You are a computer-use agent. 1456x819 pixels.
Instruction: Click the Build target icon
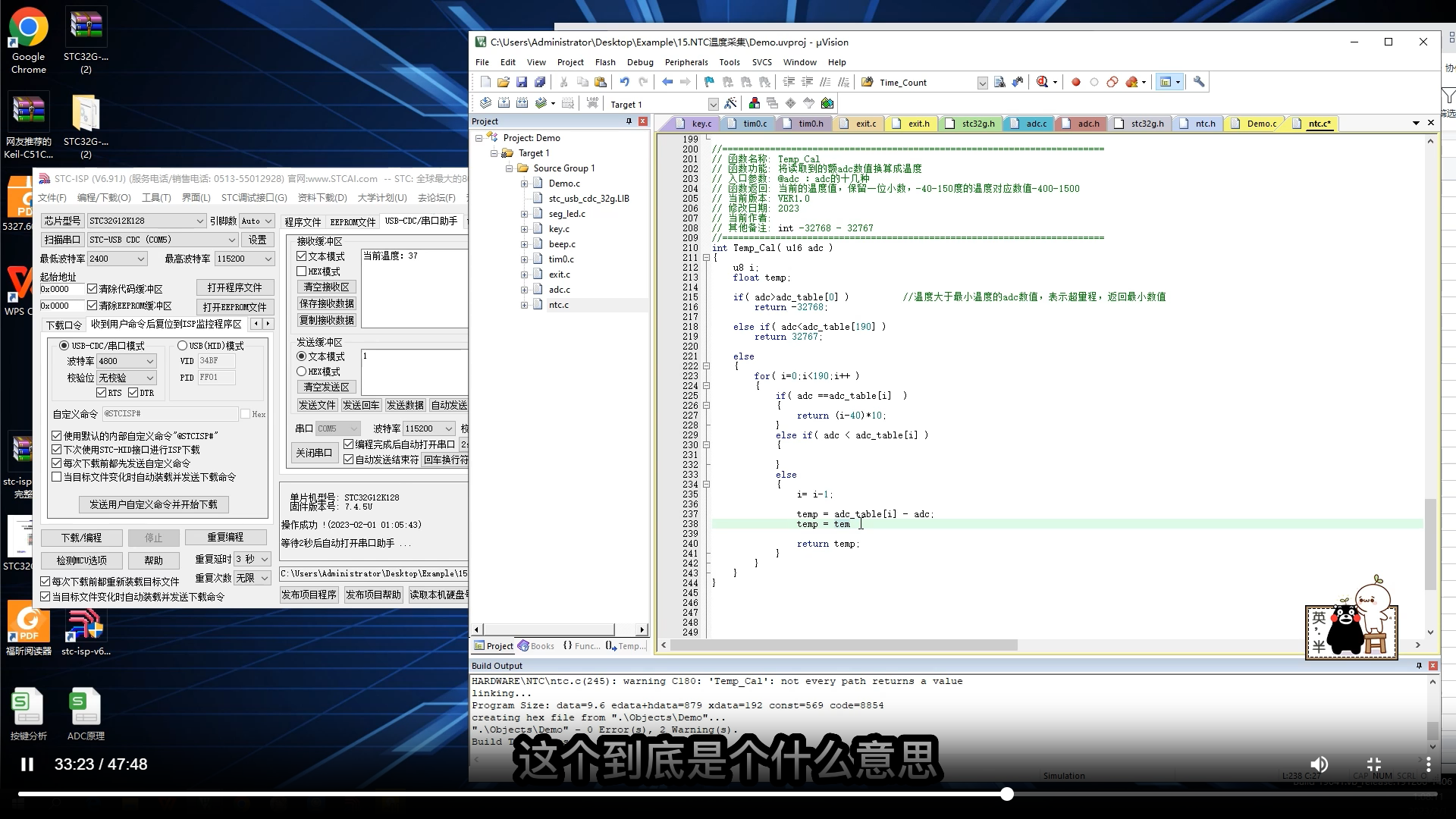(504, 103)
